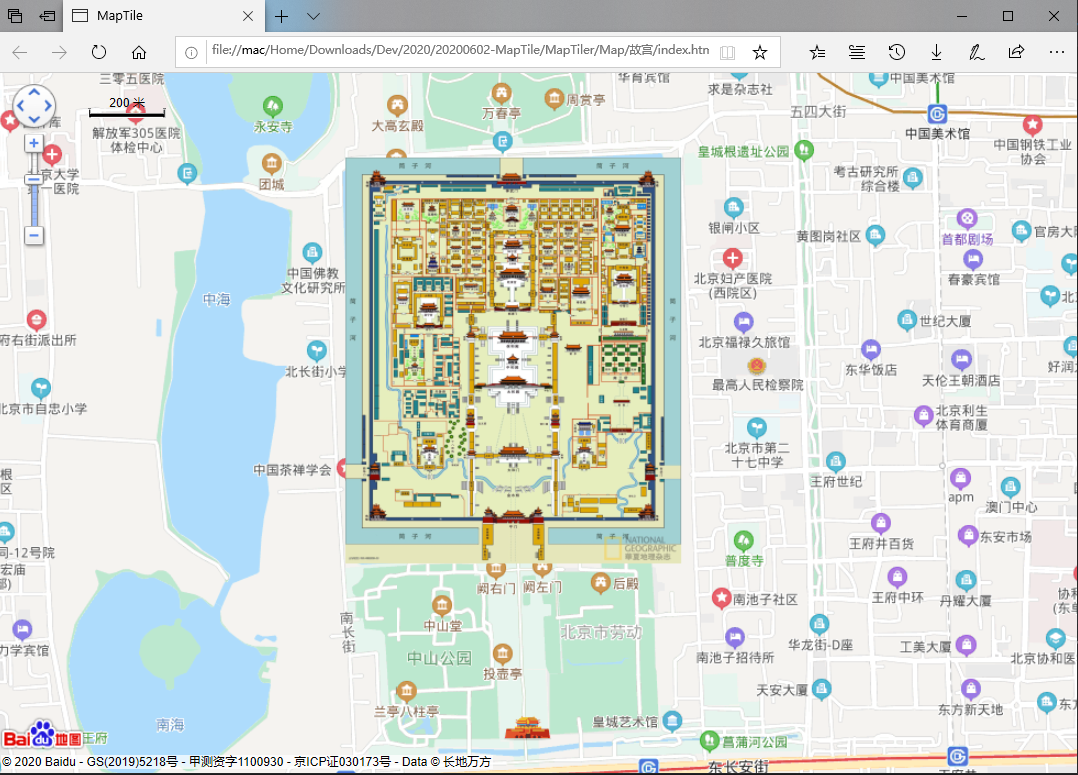The height and width of the screenshot is (775, 1078).
Task: Click the 皇城根遗址公园 park marker
Action: pos(804,150)
